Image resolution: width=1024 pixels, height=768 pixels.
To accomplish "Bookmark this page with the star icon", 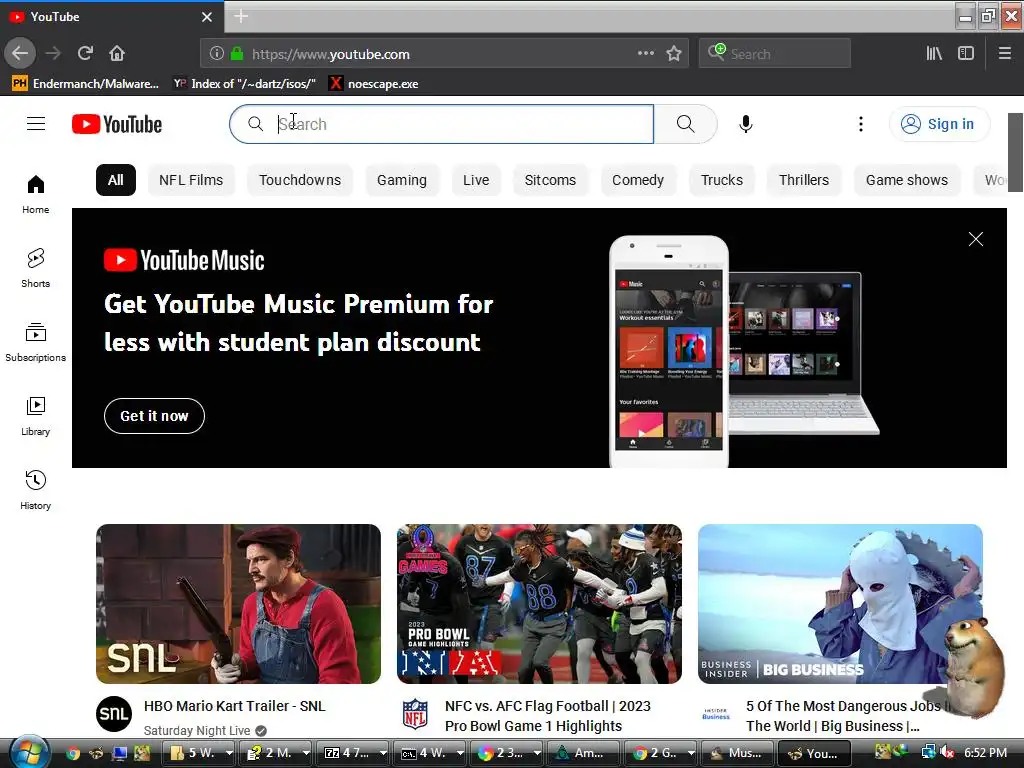I will [x=674, y=54].
